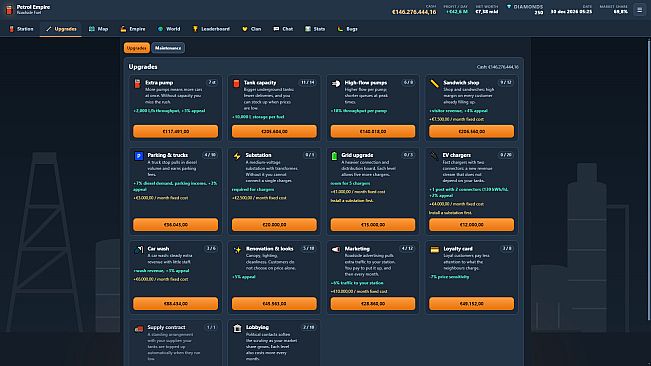
Task: Select the Upgrades navigation tab
Action: tap(61, 29)
